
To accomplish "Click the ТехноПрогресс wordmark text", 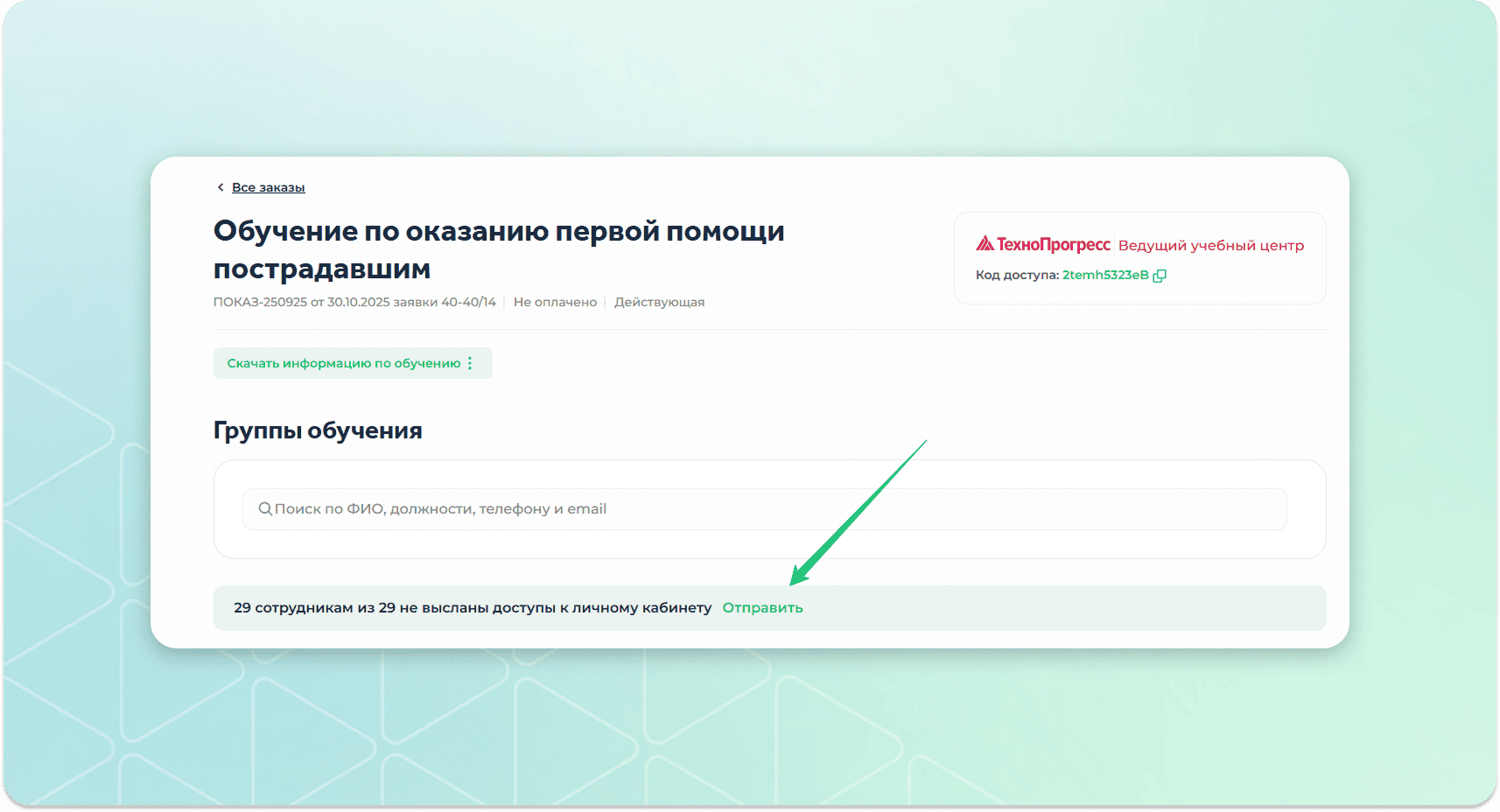I will 1053,245.
